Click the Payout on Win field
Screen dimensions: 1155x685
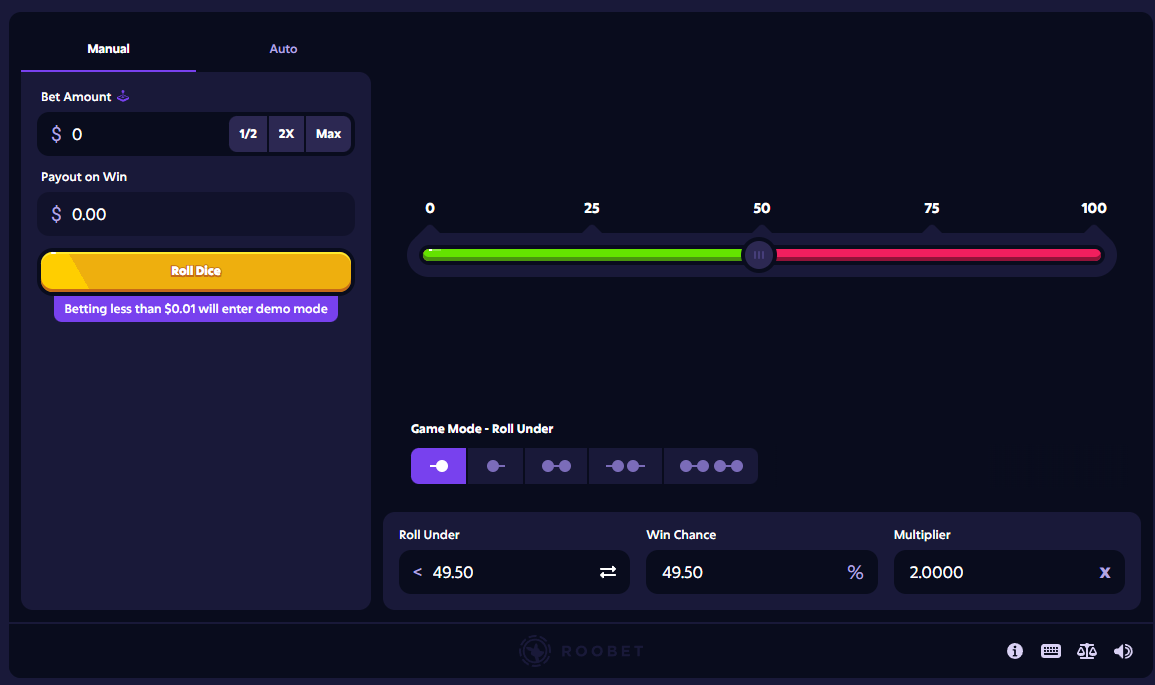point(196,214)
